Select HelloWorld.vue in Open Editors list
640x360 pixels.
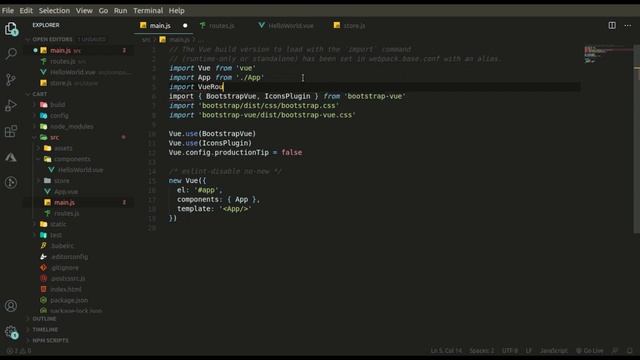tap(73, 72)
